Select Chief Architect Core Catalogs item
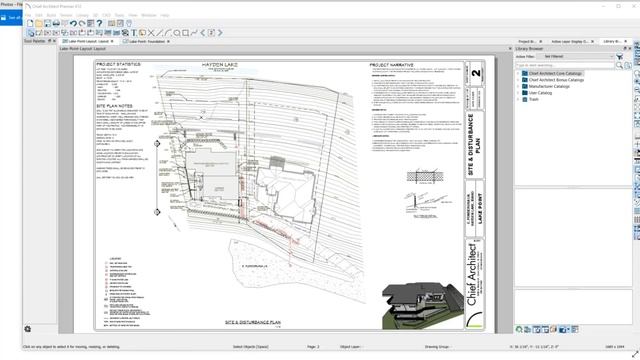Screen dimensions: 640x360 pyautogui.click(x=555, y=73)
